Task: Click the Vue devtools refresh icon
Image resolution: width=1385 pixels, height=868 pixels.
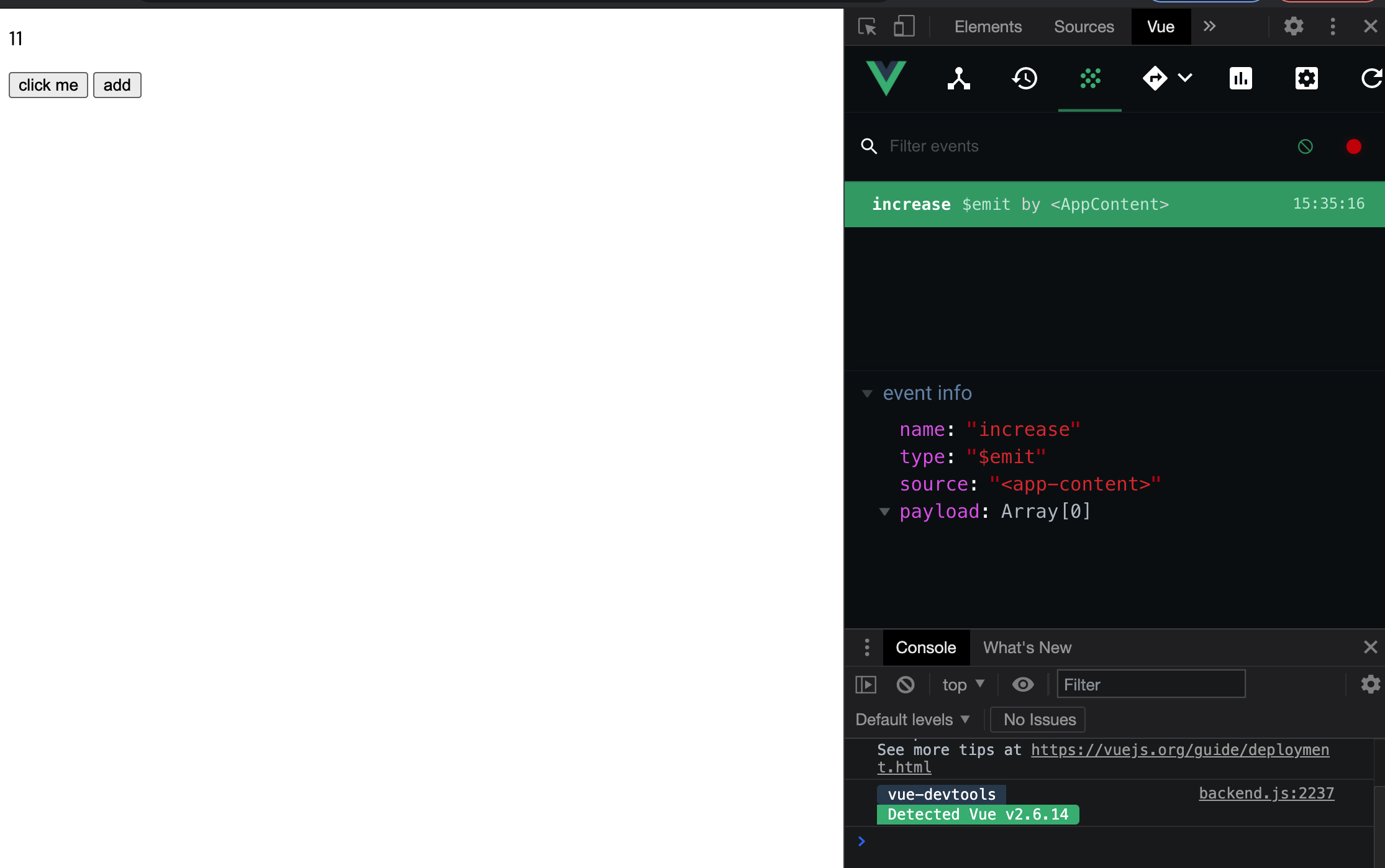Action: (1371, 79)
